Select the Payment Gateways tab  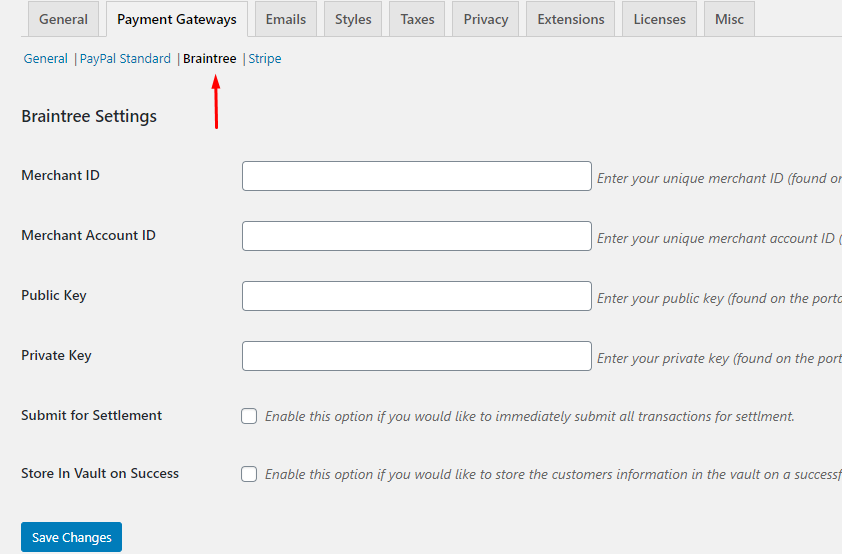click(177, 19)
